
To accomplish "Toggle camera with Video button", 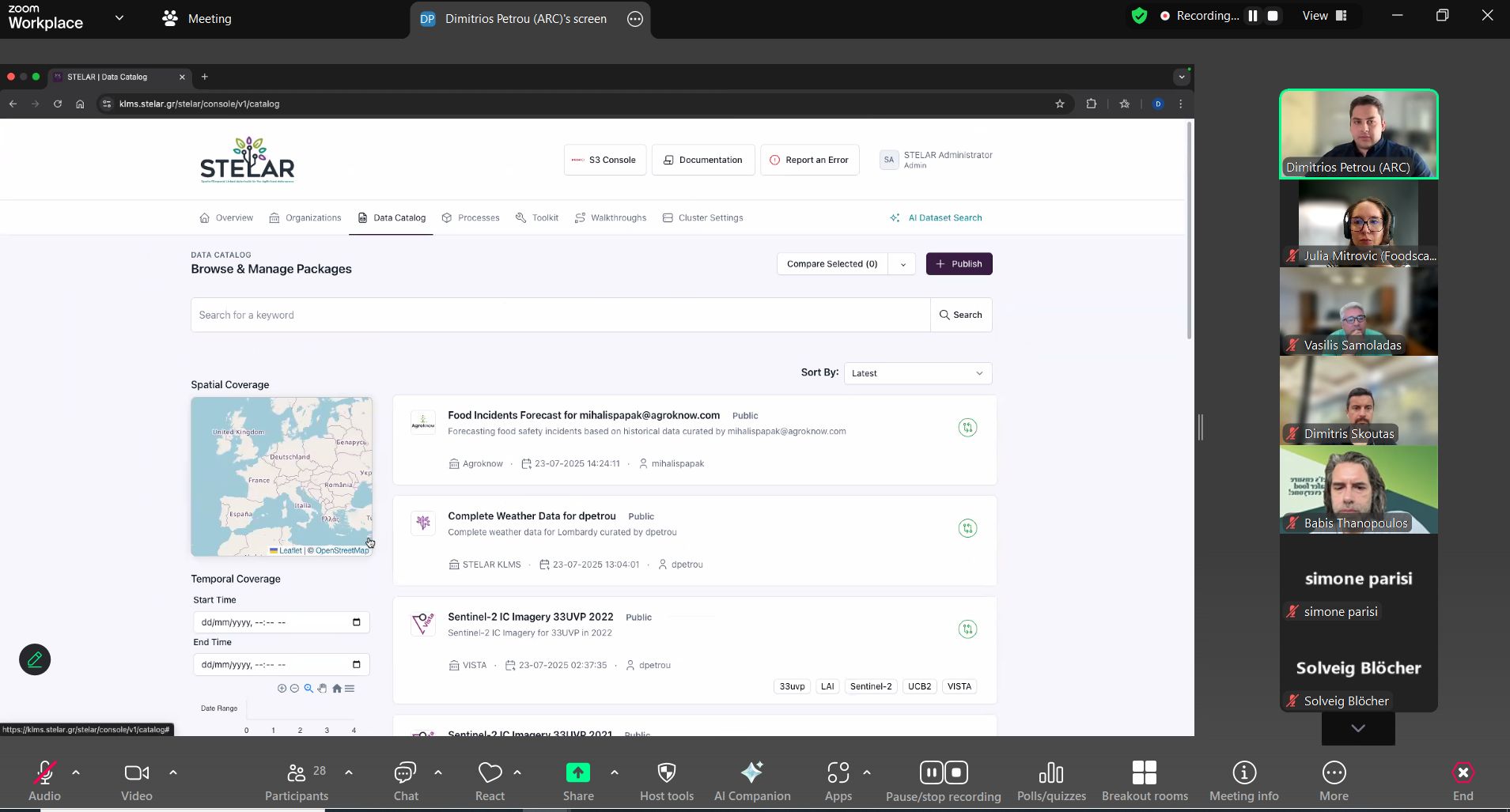I will tap(137, 780).
